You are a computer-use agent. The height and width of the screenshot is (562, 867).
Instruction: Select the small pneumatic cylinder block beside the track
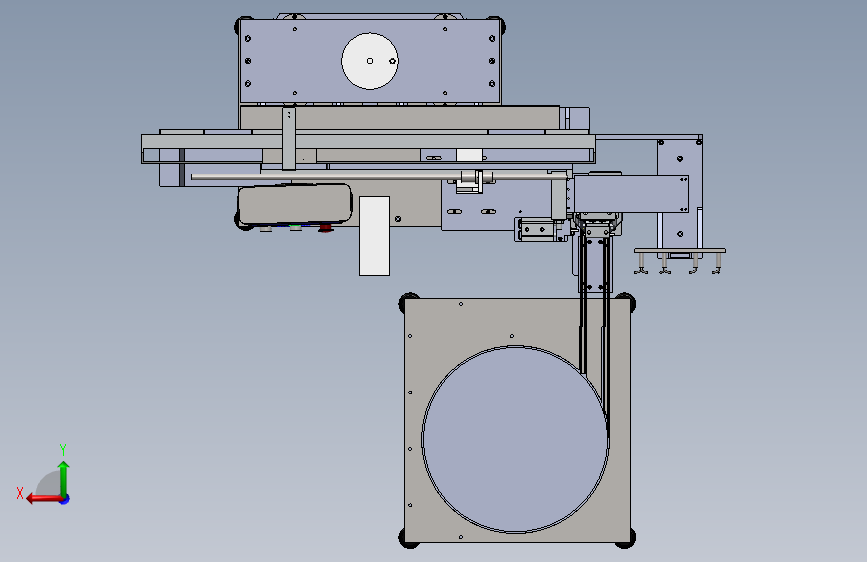pyautogui.click(x=540, y=229)
